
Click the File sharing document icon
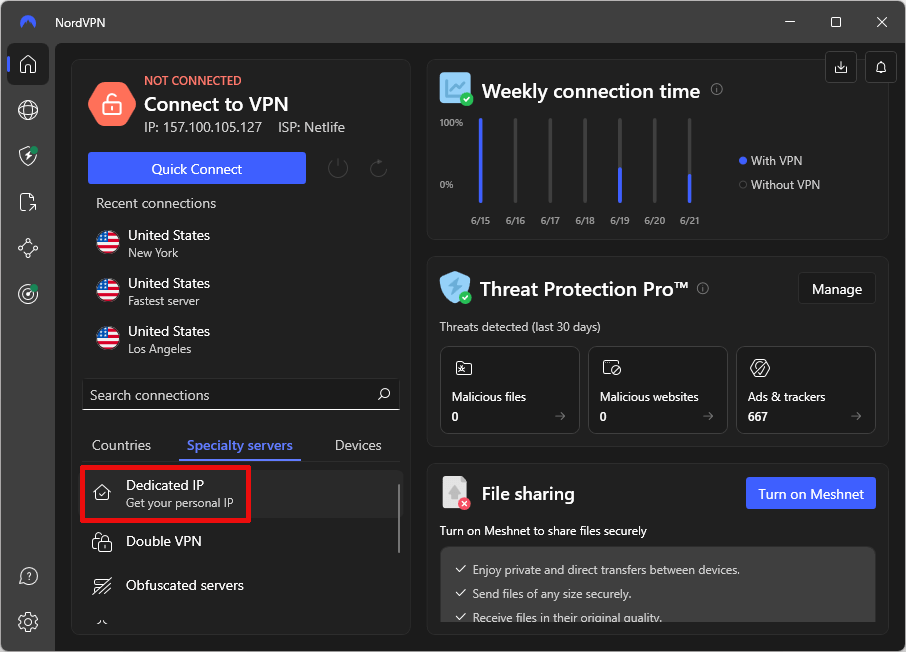[x=455, y=492]
